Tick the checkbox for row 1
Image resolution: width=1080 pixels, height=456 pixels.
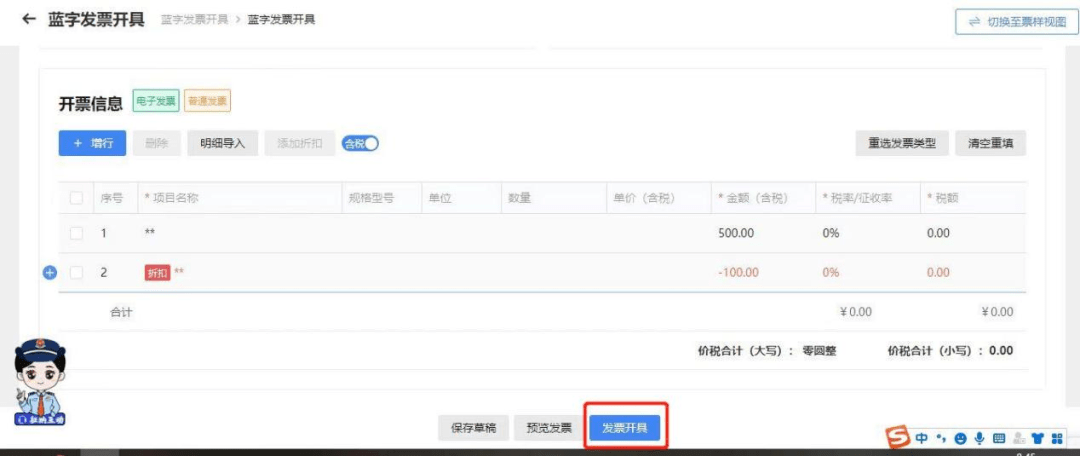(x=77, y=233)
